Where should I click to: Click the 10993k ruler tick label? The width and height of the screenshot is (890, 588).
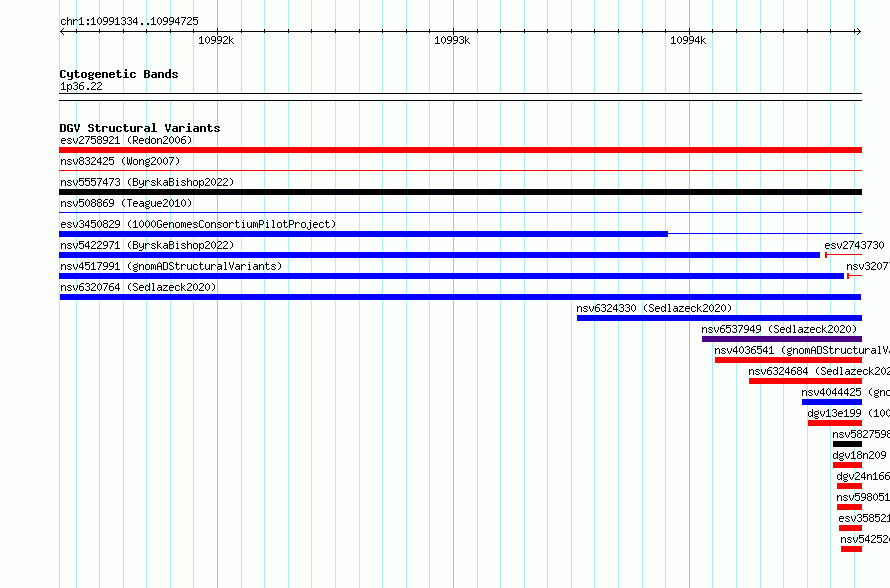coord(452,40)
